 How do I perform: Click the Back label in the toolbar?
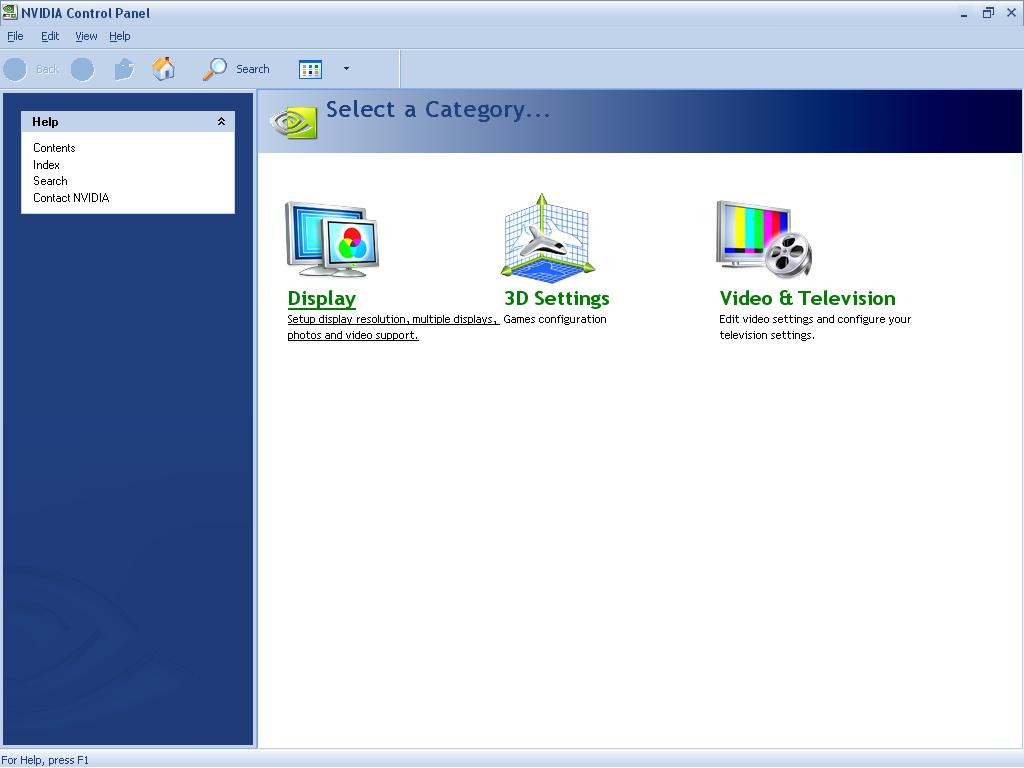pyautogui.click(x=47, y=69)
